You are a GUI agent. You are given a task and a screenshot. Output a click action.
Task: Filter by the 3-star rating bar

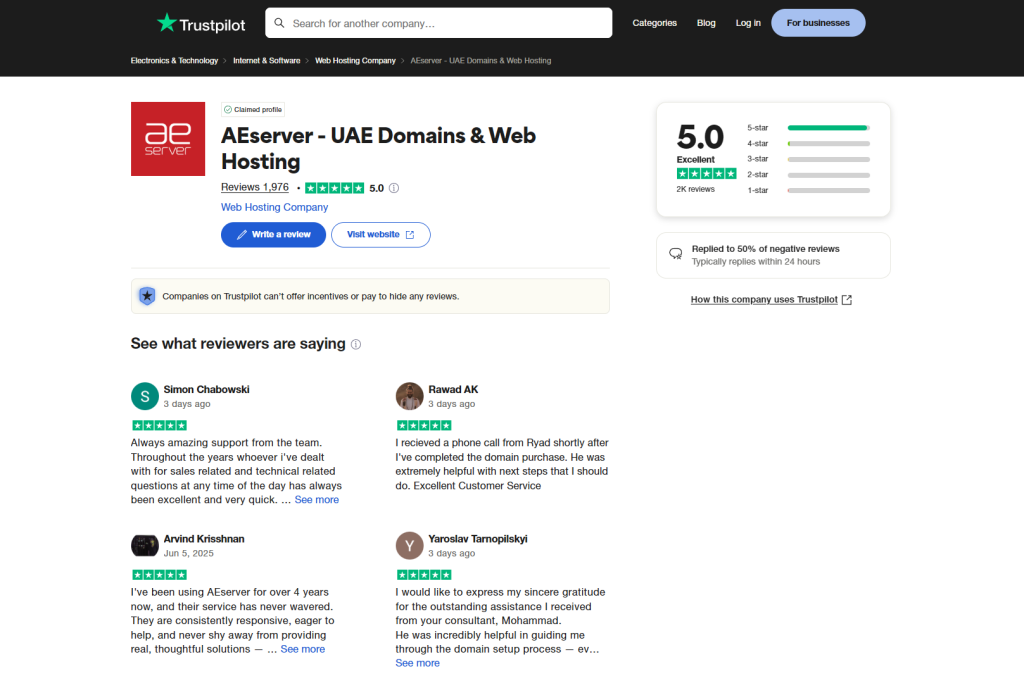click(808, 159)
